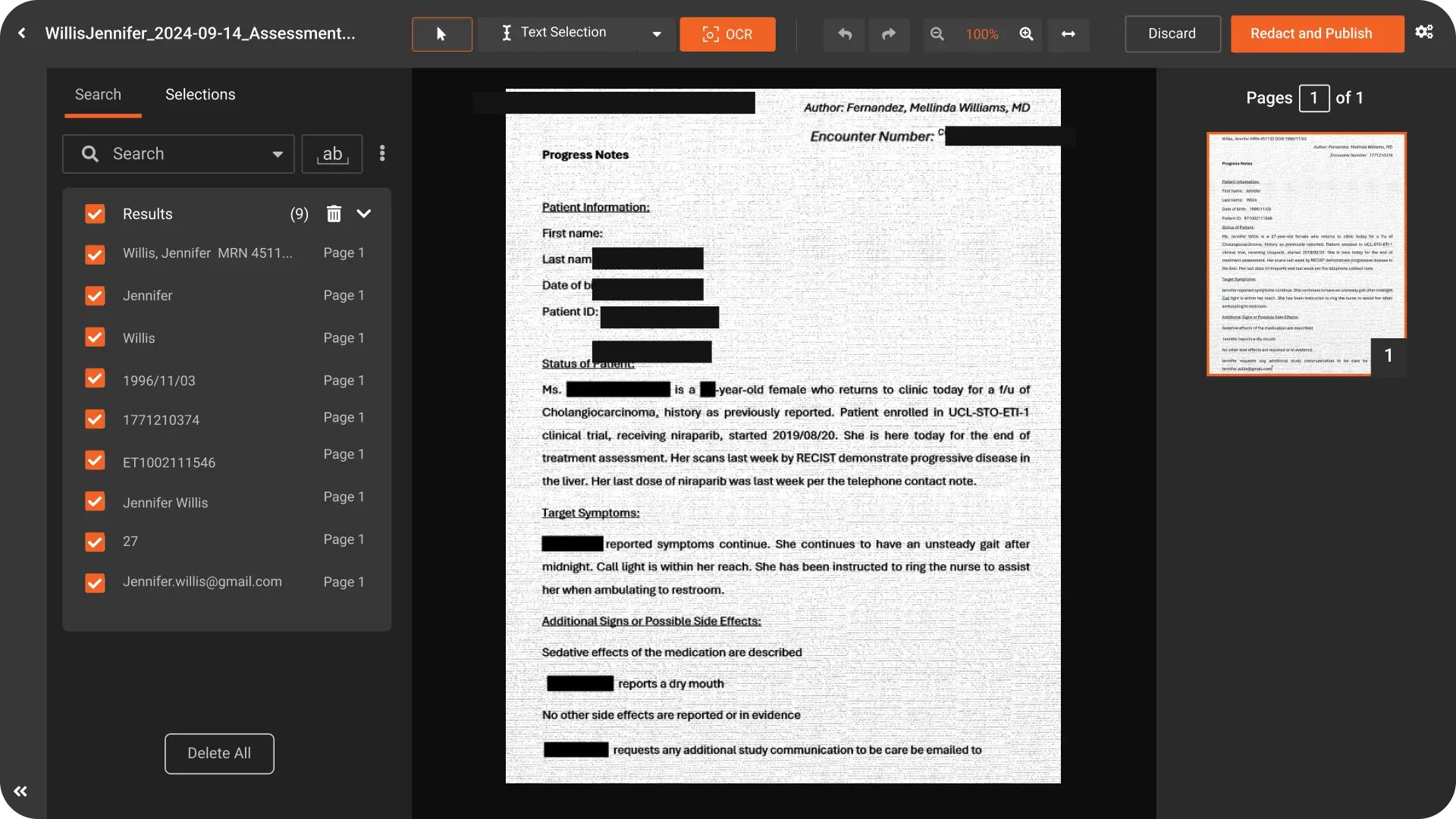Open the Text Selection dropdown arrow
The width and height of the screenshot is (1456, 819).
point(657,34)
